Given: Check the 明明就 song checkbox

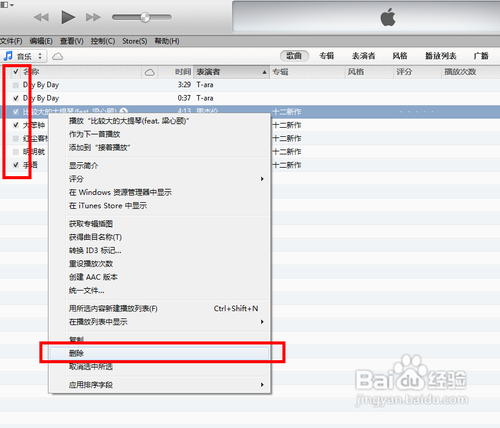Looking at the screenshot, I should tap(16, 152).
